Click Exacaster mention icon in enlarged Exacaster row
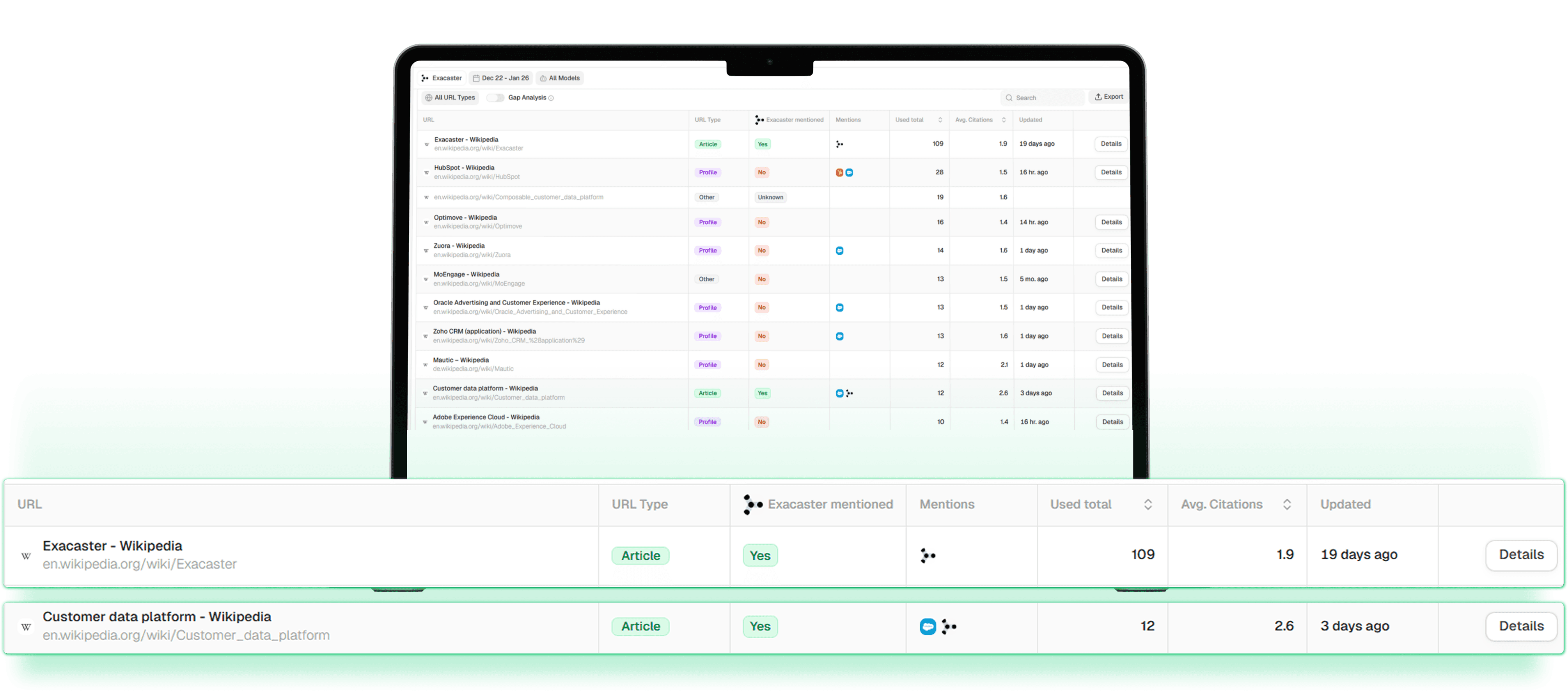The height and width of the screenshot is (695, 1568). pyautogui.click(x=928, y=556)
